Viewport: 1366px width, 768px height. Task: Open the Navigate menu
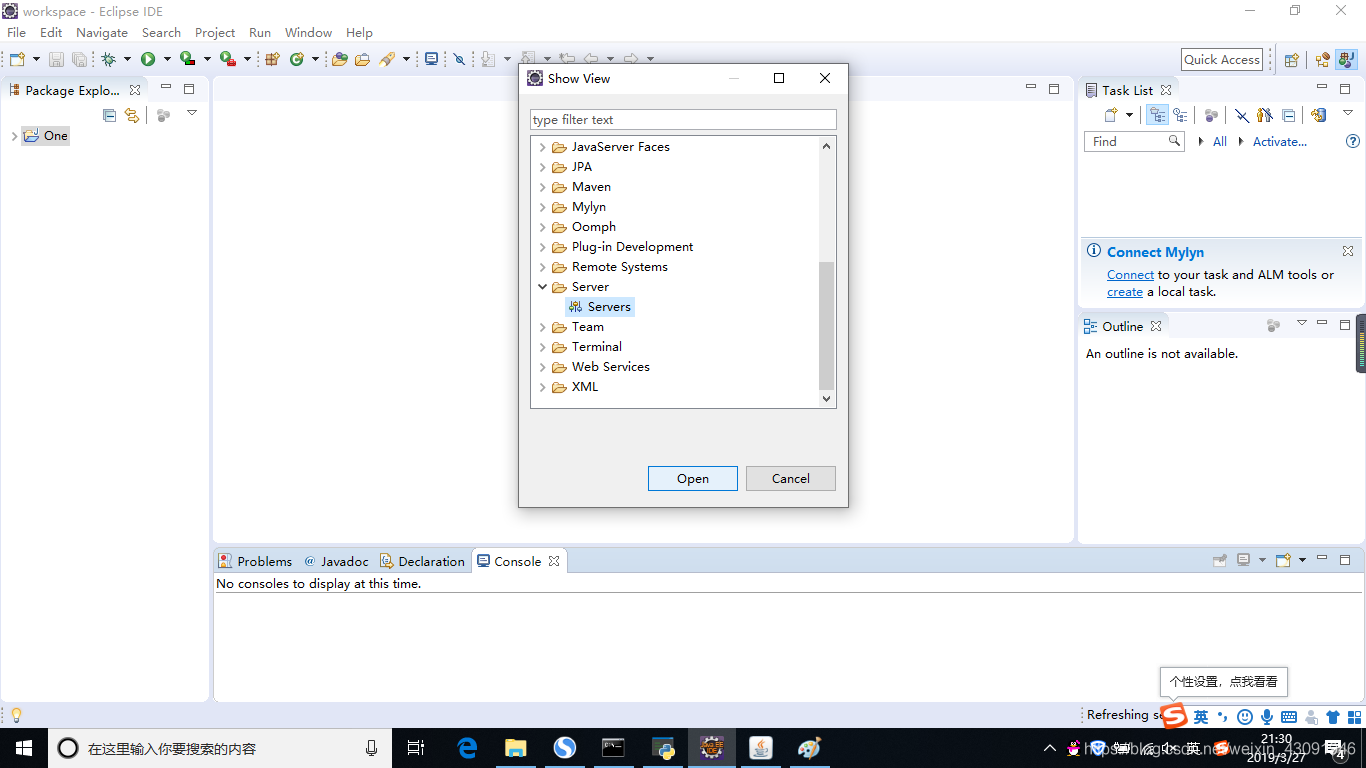pos(102,32)
